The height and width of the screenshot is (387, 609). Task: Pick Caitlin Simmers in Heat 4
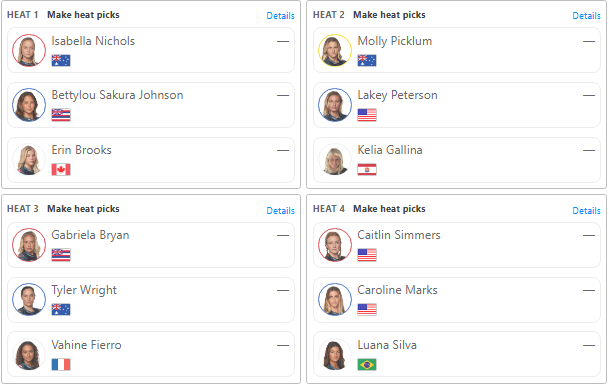point(457,245)
